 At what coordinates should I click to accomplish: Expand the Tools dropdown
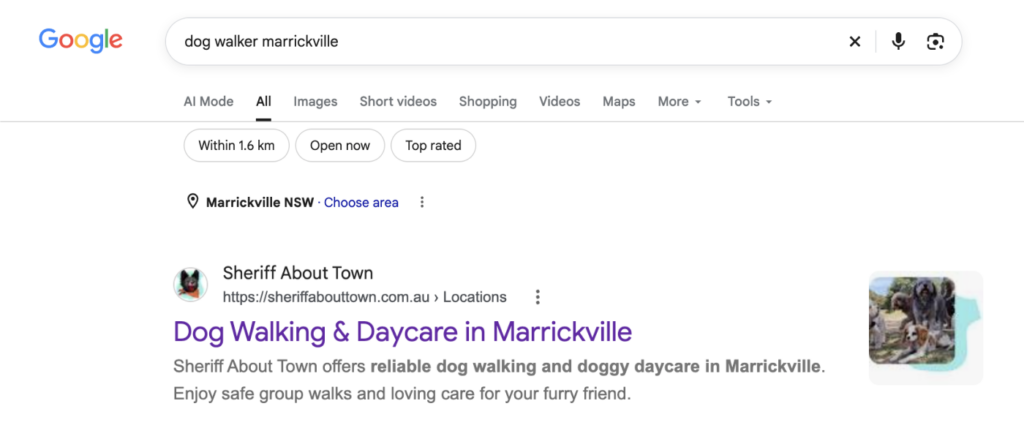(x=750, y=101)
